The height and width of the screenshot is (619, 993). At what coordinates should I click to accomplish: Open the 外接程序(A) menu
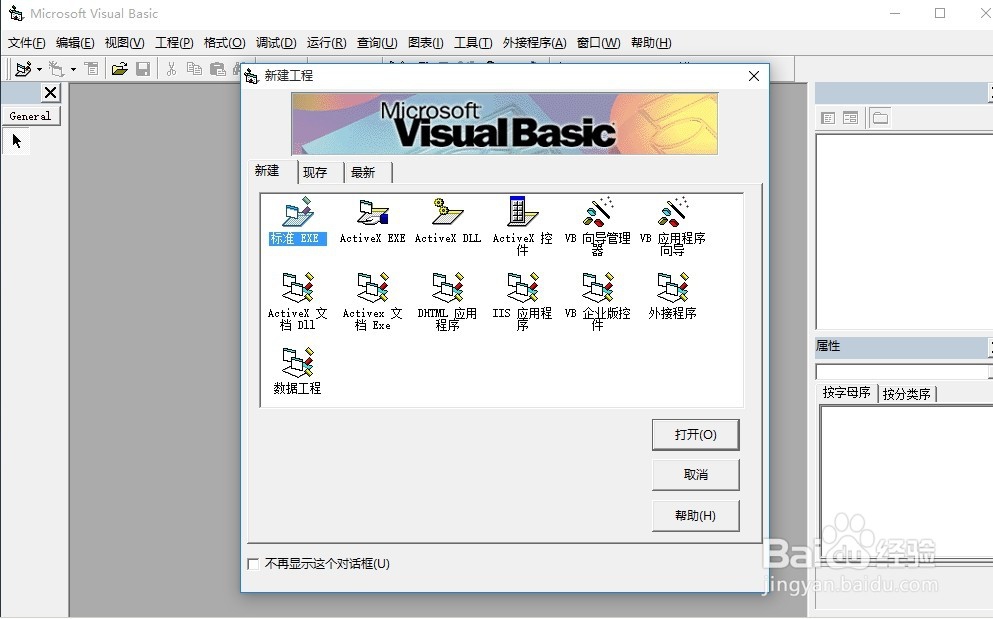[534, 42]
